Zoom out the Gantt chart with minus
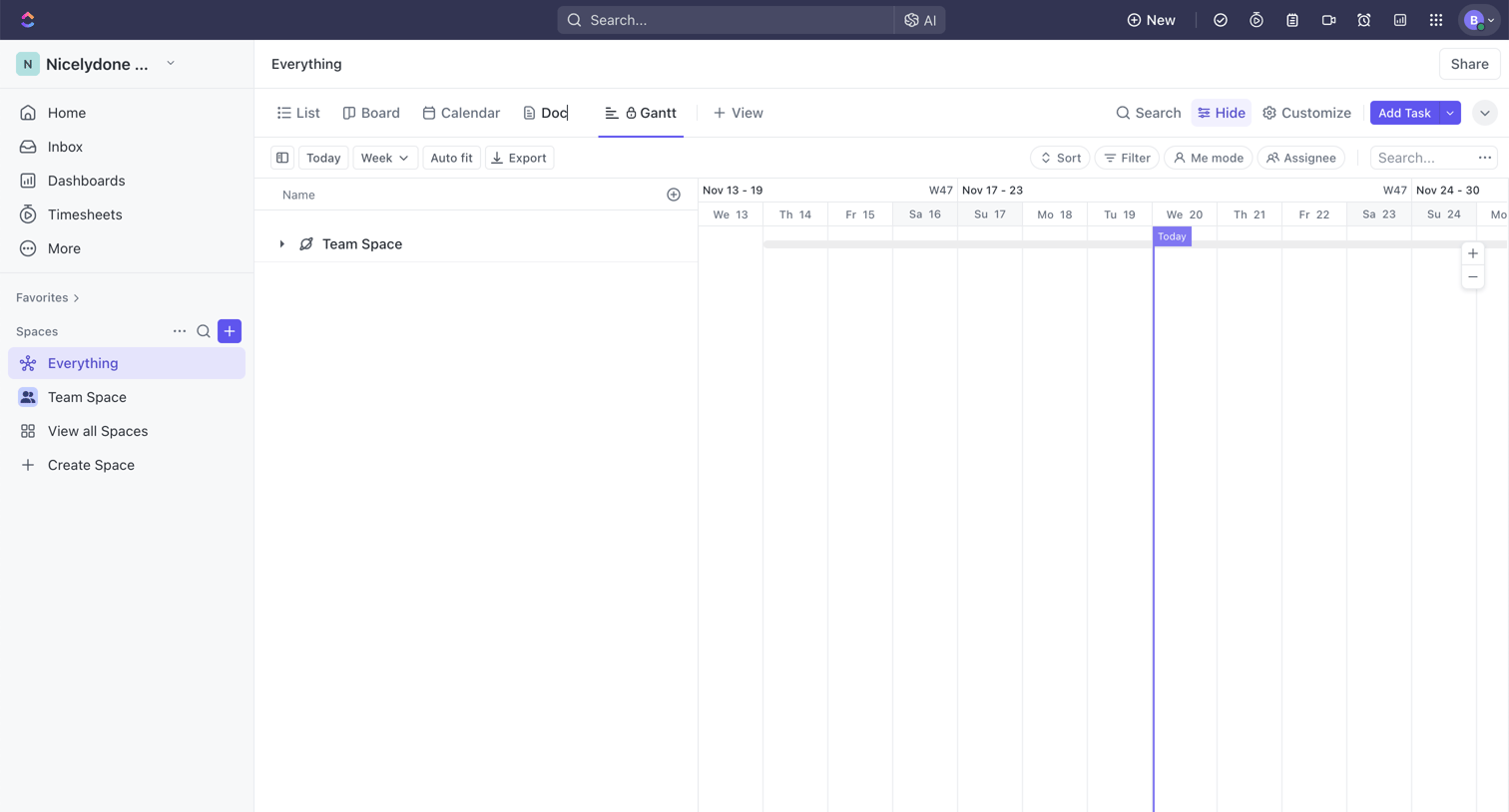The width and height of the screenshot is (1509, 812). pyautogui.click(x=1473, y=276)
